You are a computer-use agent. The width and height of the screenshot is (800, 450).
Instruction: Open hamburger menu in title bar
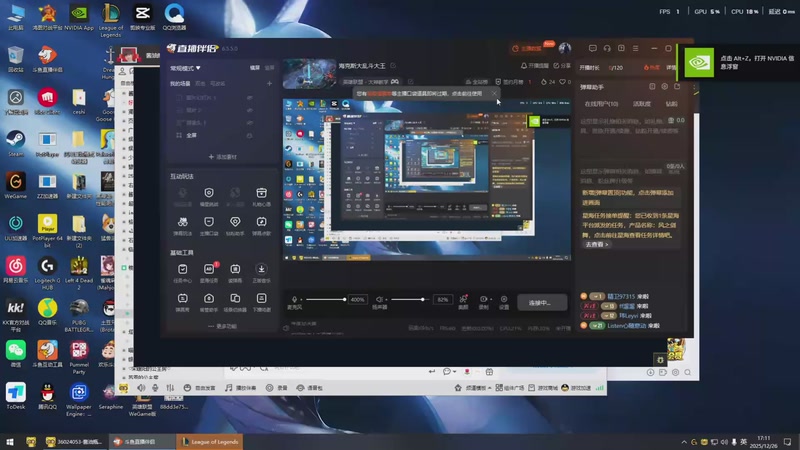coord(635,48)
